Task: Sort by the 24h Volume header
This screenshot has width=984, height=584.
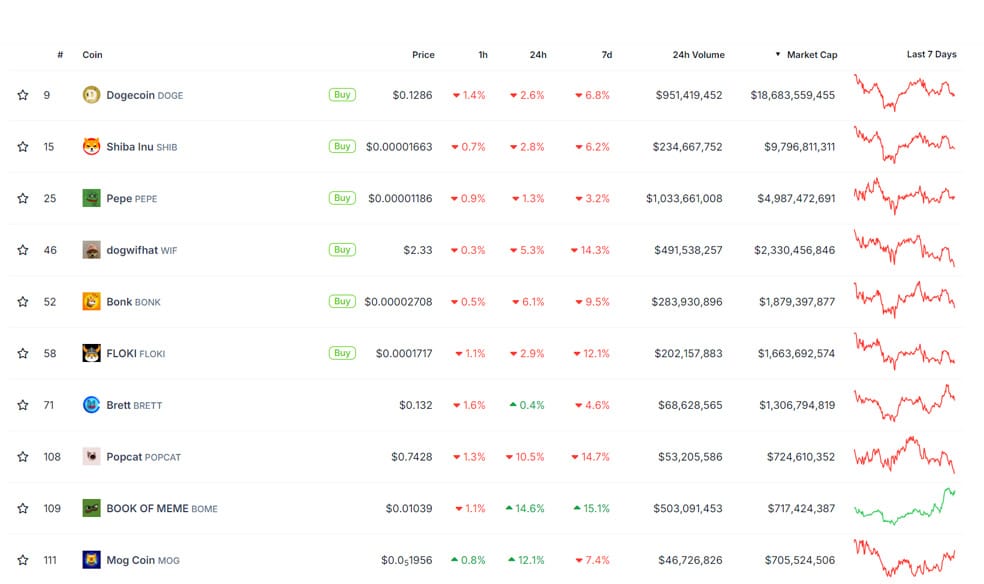Action: 698,55
